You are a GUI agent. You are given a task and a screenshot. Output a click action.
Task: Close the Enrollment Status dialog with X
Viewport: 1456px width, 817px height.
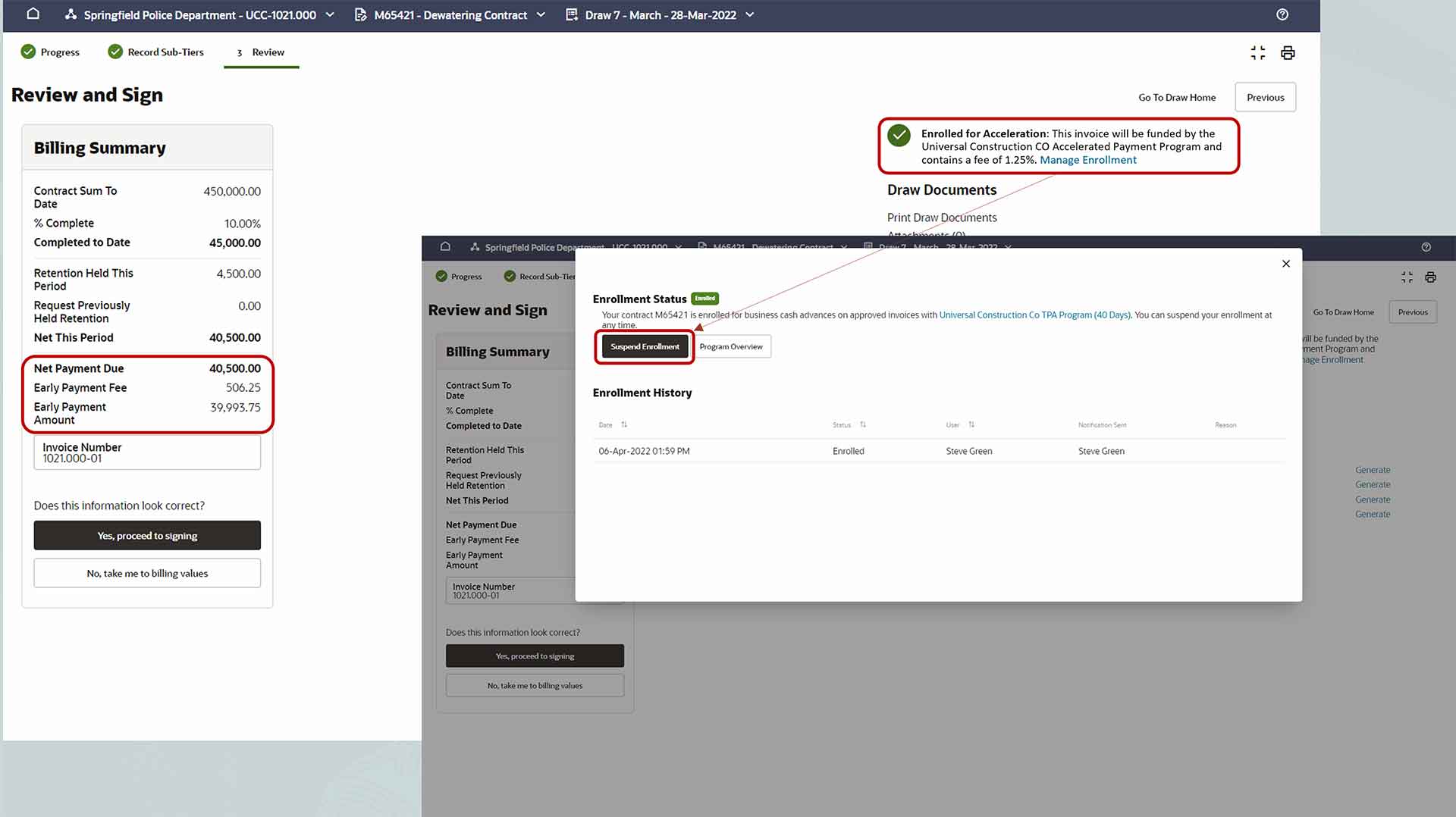point(1285,264)
